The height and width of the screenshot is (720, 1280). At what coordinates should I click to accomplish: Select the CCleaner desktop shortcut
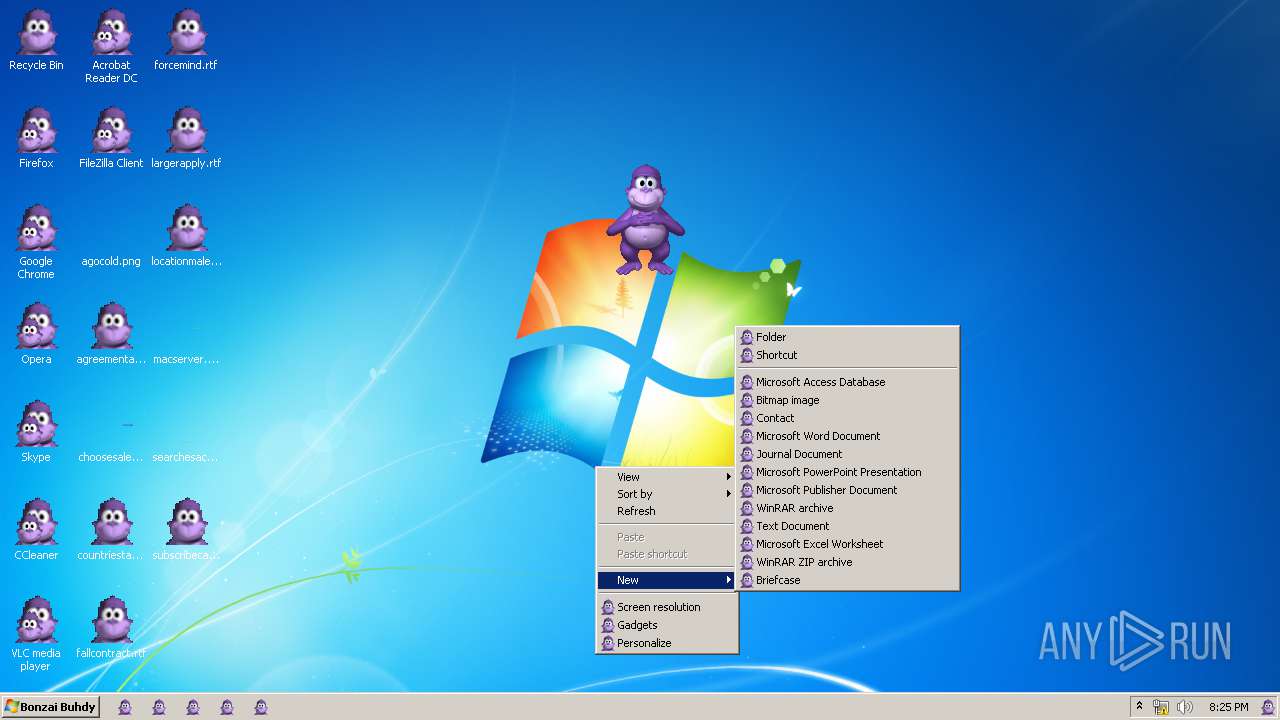(x=36, y=530)
